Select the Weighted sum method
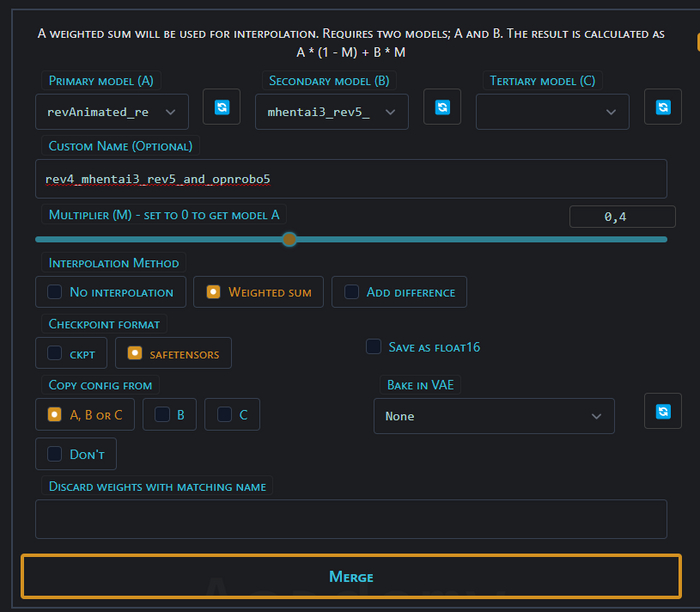 click(x=258, y=292)
